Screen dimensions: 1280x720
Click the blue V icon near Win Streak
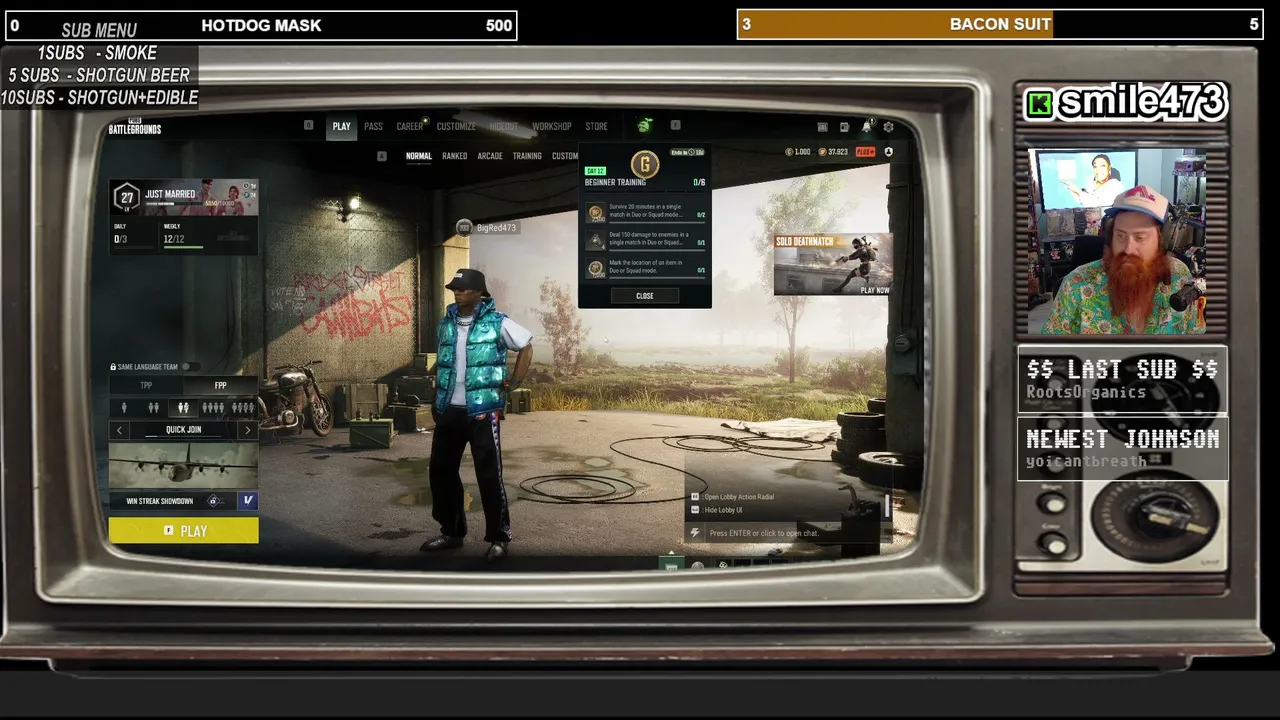(248, 501)
